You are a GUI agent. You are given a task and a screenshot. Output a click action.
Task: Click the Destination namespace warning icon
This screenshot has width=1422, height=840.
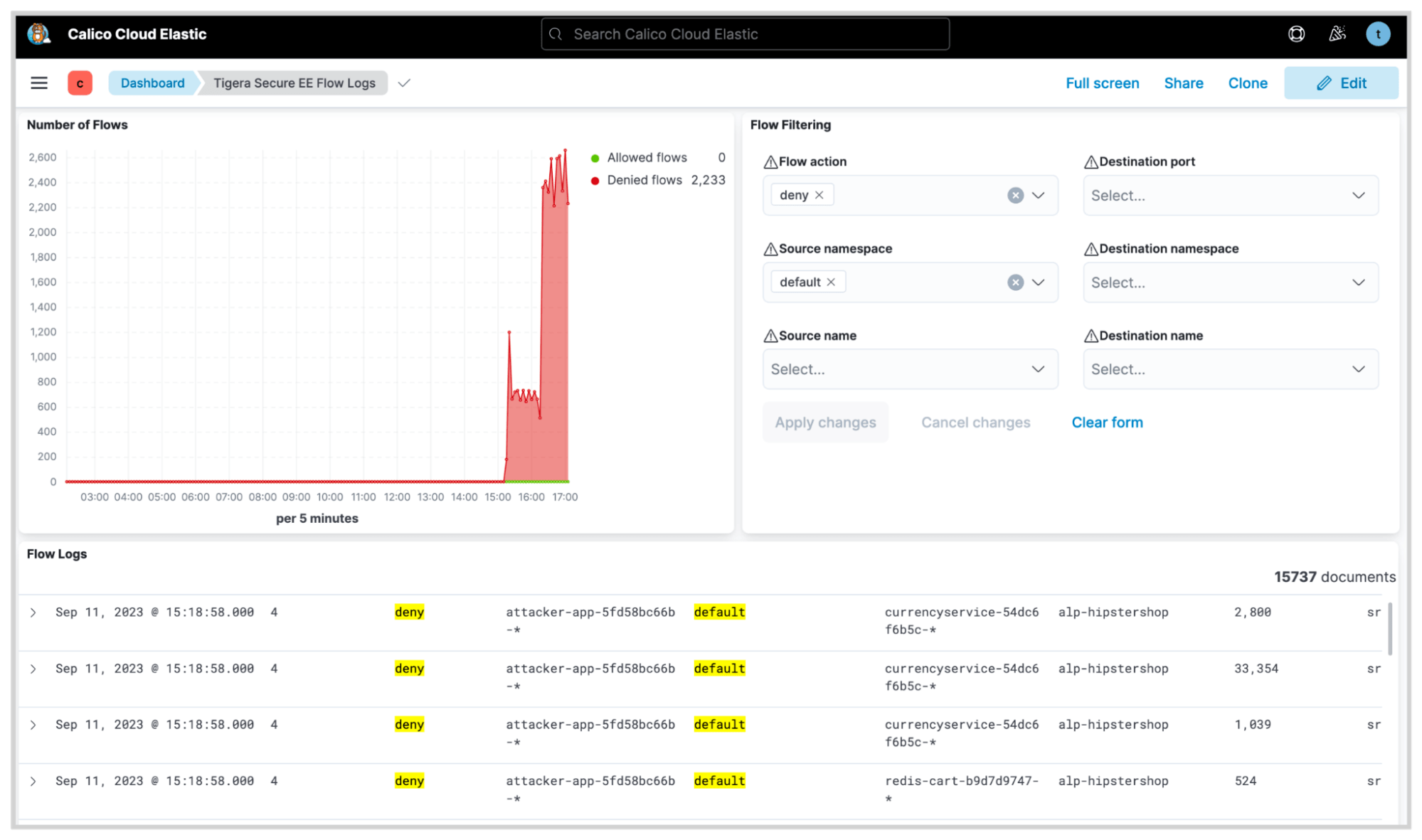tap(1091, 249)
